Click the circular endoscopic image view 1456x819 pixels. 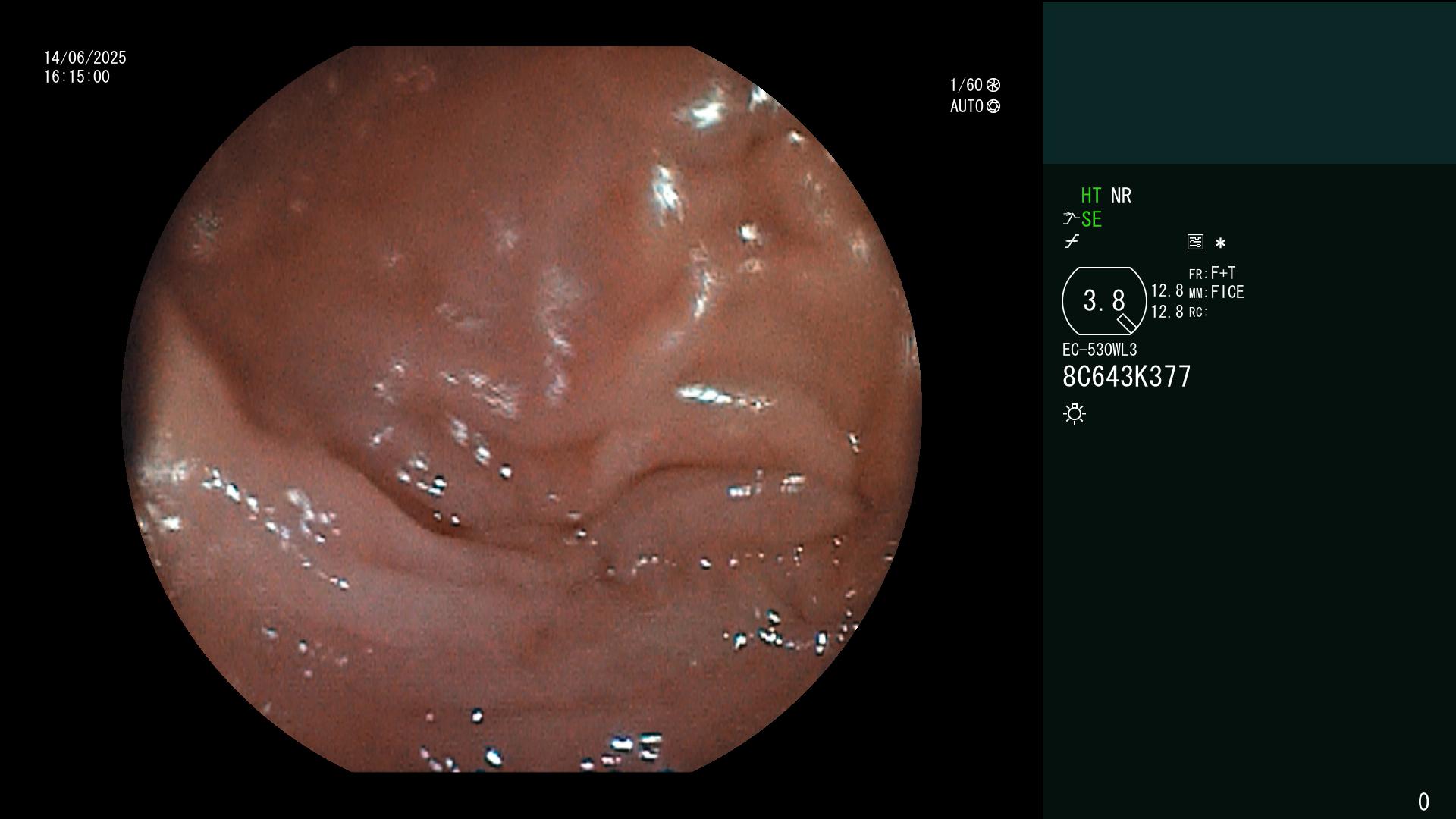(522, 409)
